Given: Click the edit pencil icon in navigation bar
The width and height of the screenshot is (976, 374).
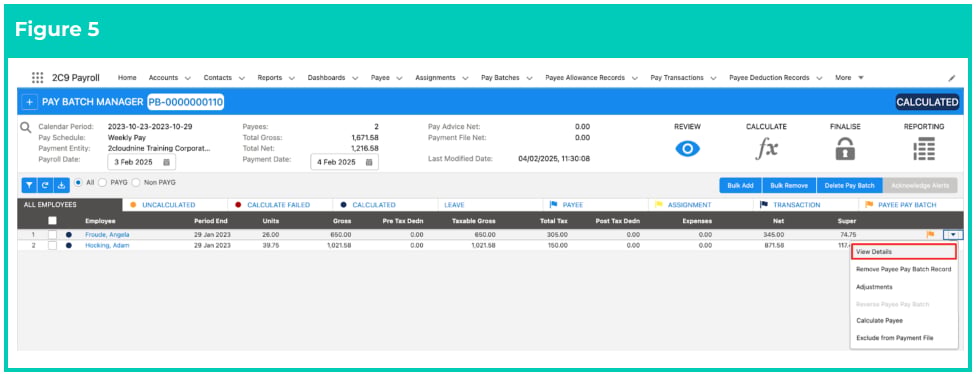Looking at the screenshot, I should click(952, 78).
